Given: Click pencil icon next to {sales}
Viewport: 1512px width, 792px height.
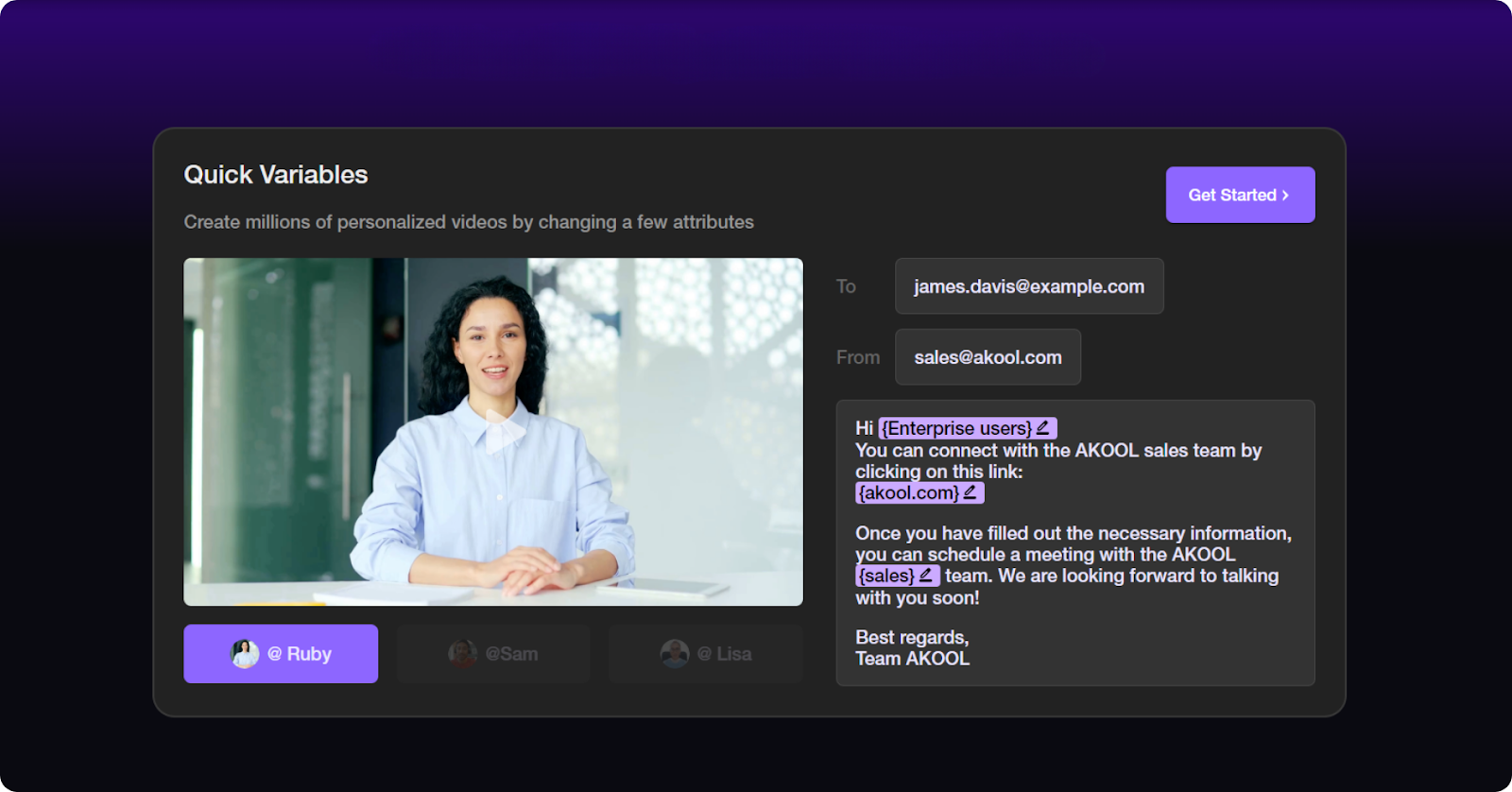Looking at the screenshot, I should click(926, 575).
